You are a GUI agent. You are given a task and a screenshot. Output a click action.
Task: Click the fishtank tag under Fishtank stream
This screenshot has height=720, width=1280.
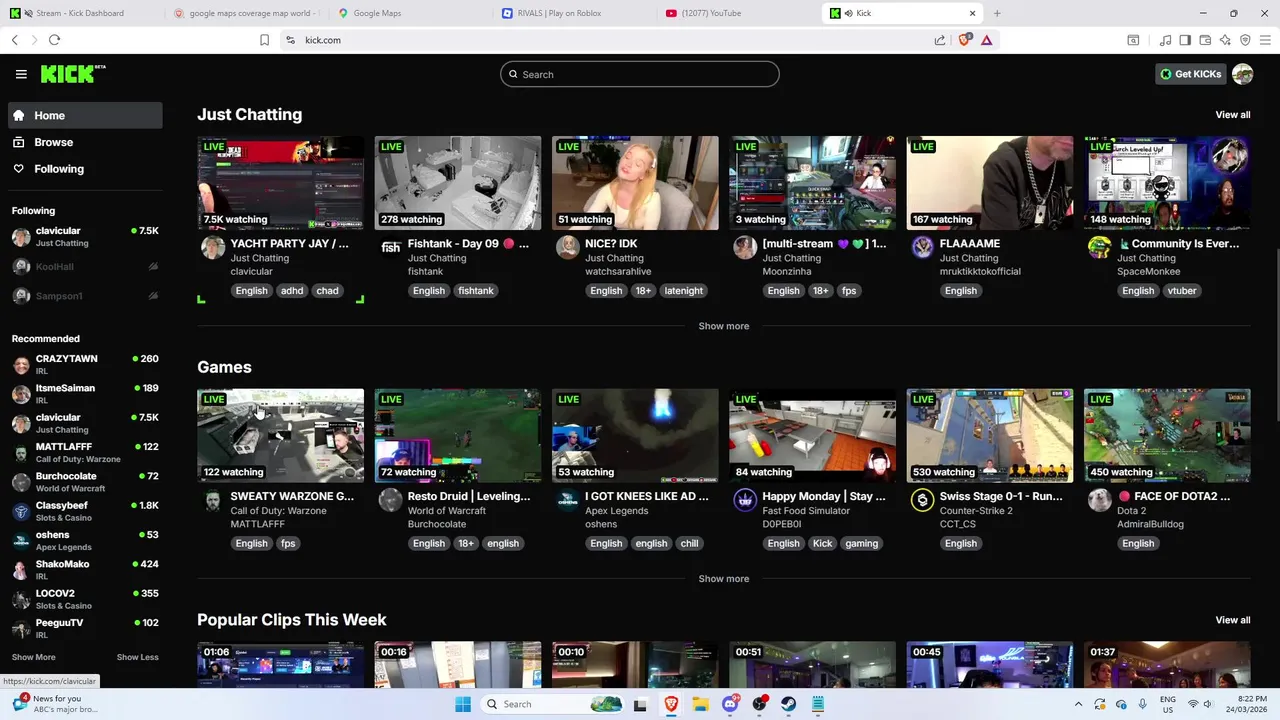(x=476, y=291)
